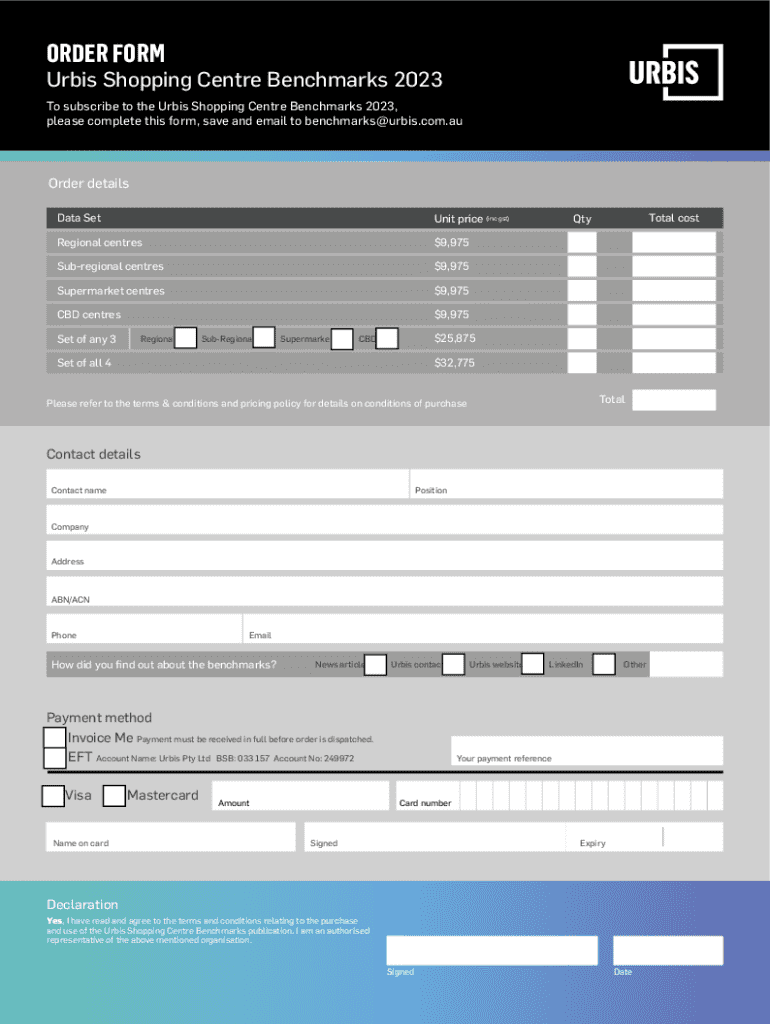Viewport: 770px width, 1024px height.
Task: Click the Declaration Signed field
Action: point(491,950)
